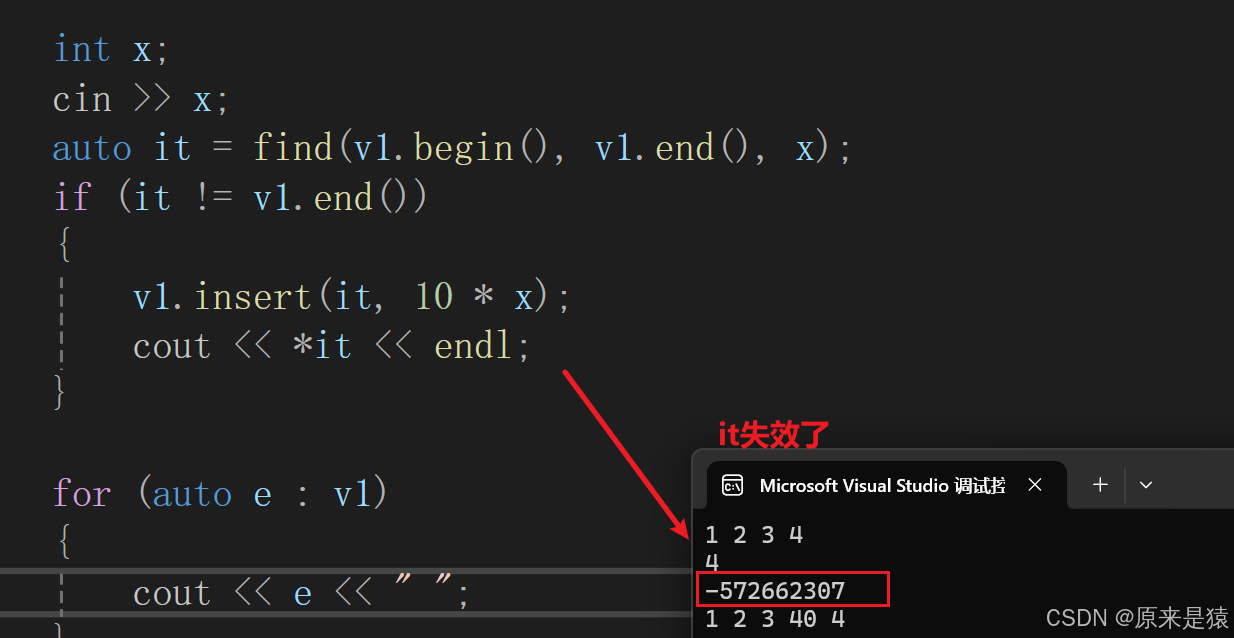This screenshot has width=1234, height=638.
Task: Click the 'if (it != v1.end())' line
Action: tap(240, 197)
